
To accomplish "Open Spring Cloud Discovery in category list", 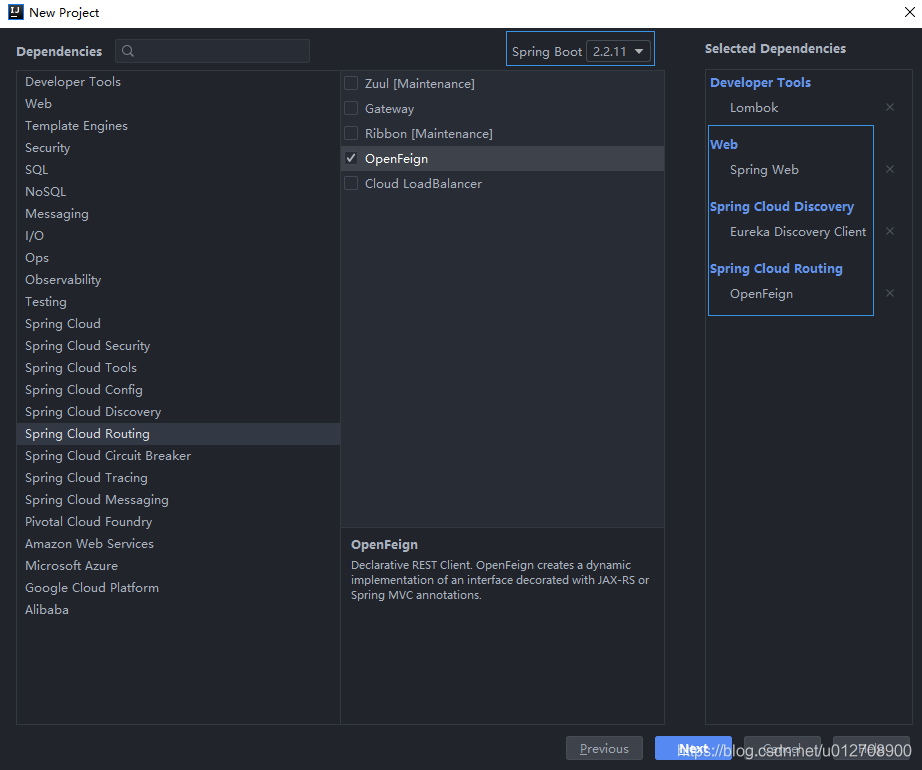I will 178,411.
